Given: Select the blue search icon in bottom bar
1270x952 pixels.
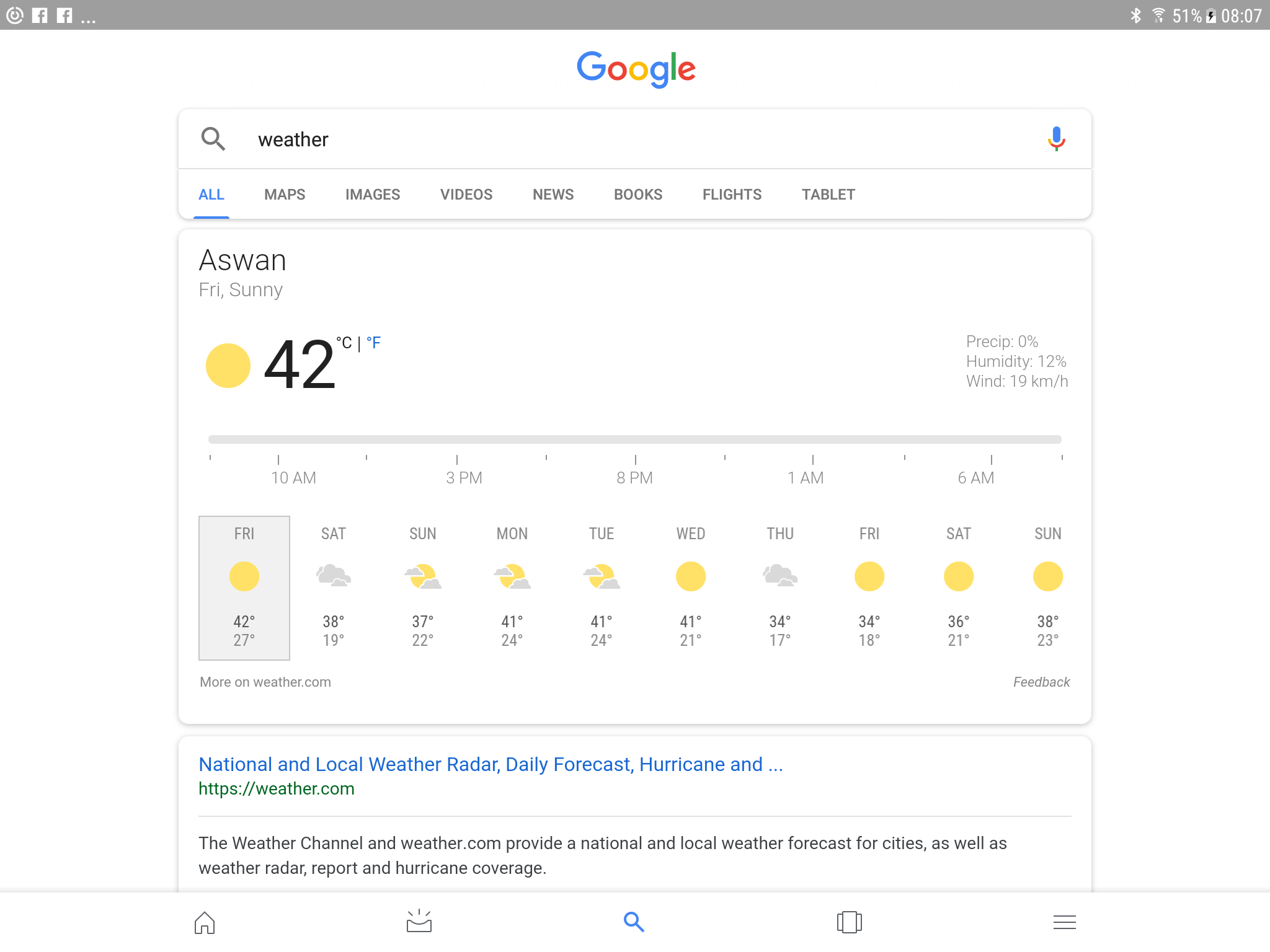Looking at the screenshot, I should pyautogui.click(x=634, y=922).
